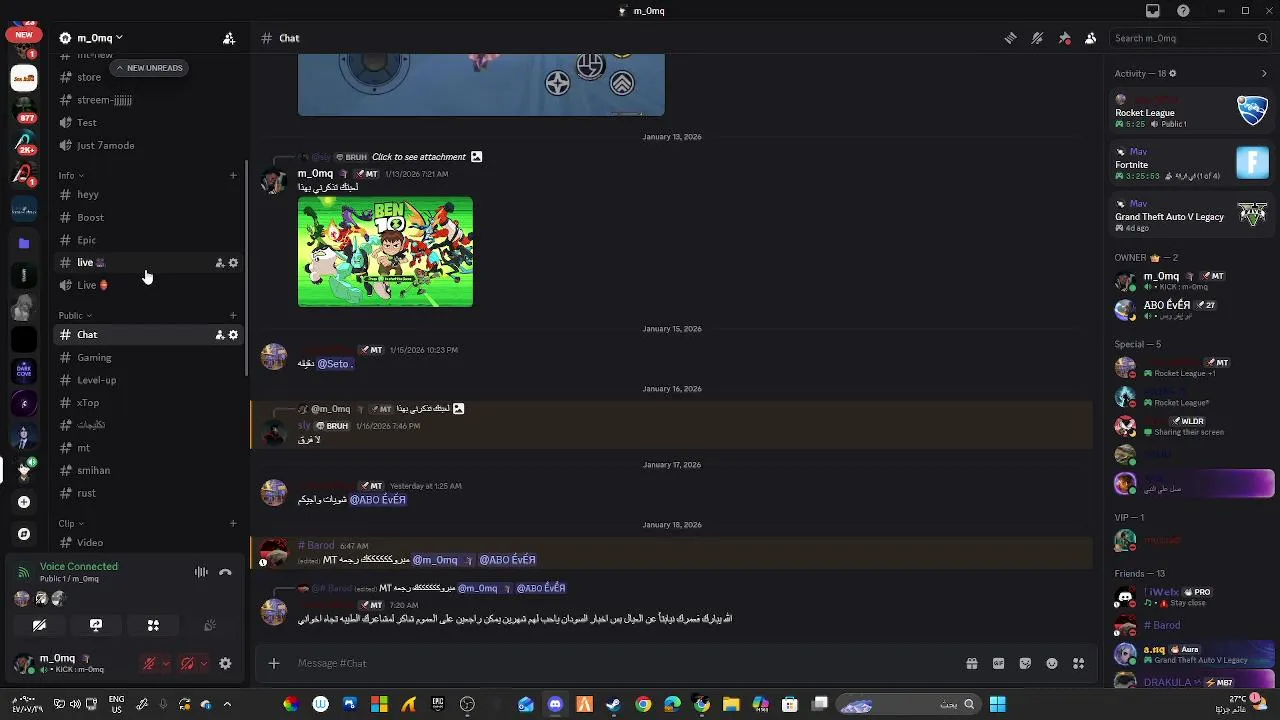
Task: Open GIF picker in message bar
Action: (x=998, y=663)
